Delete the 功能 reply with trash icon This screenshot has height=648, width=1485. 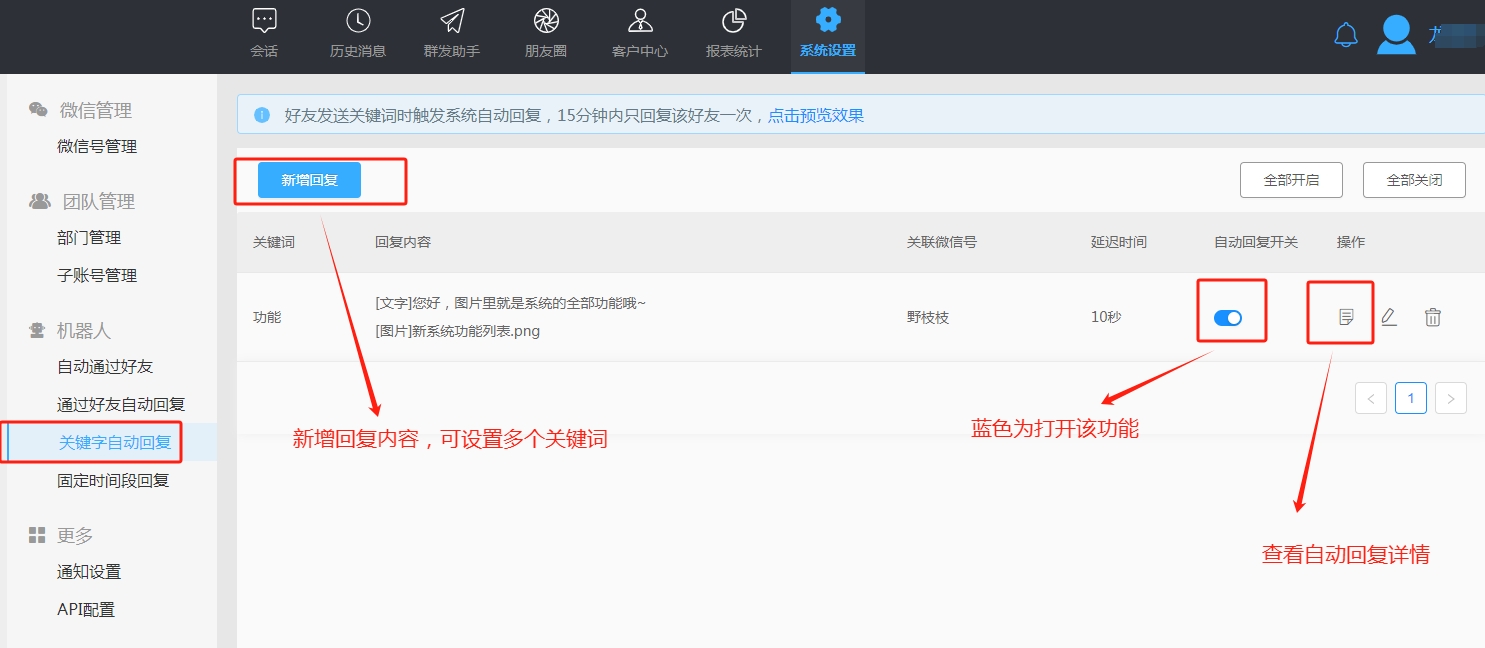tap(1433, 317)
